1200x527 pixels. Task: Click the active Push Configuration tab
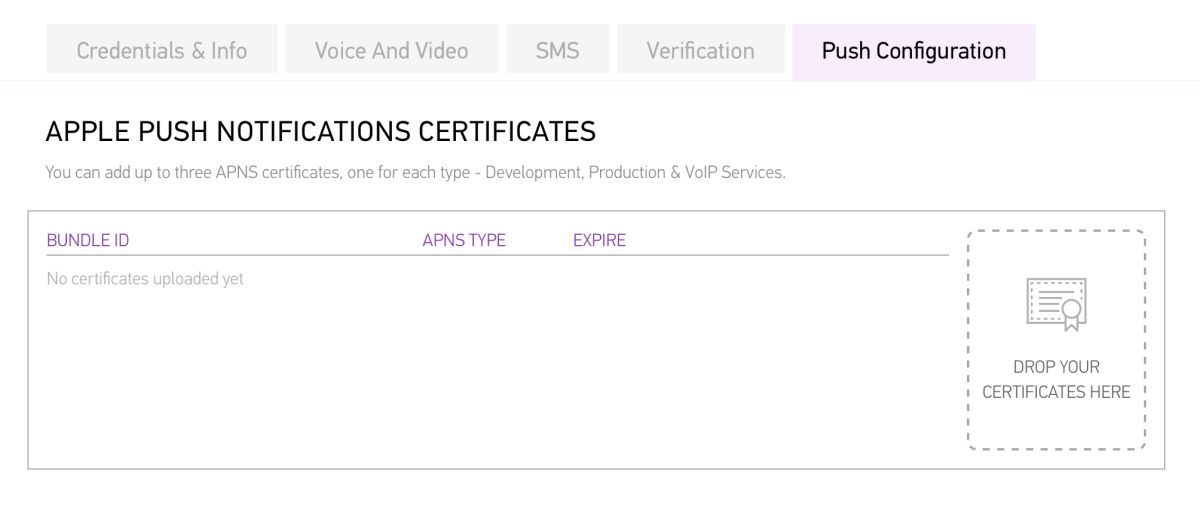point(914,51)
